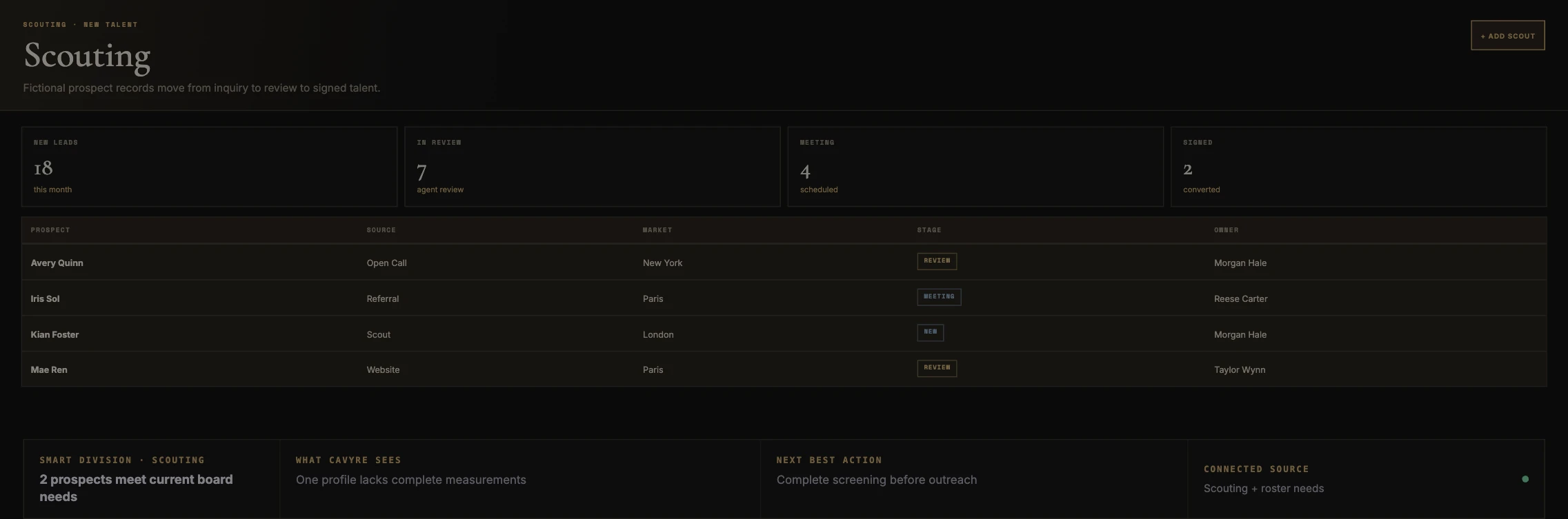This screenshot has width=1568, height=519.
Task: Click Paris in the Iris Sol row
Action: pos(653,298)
